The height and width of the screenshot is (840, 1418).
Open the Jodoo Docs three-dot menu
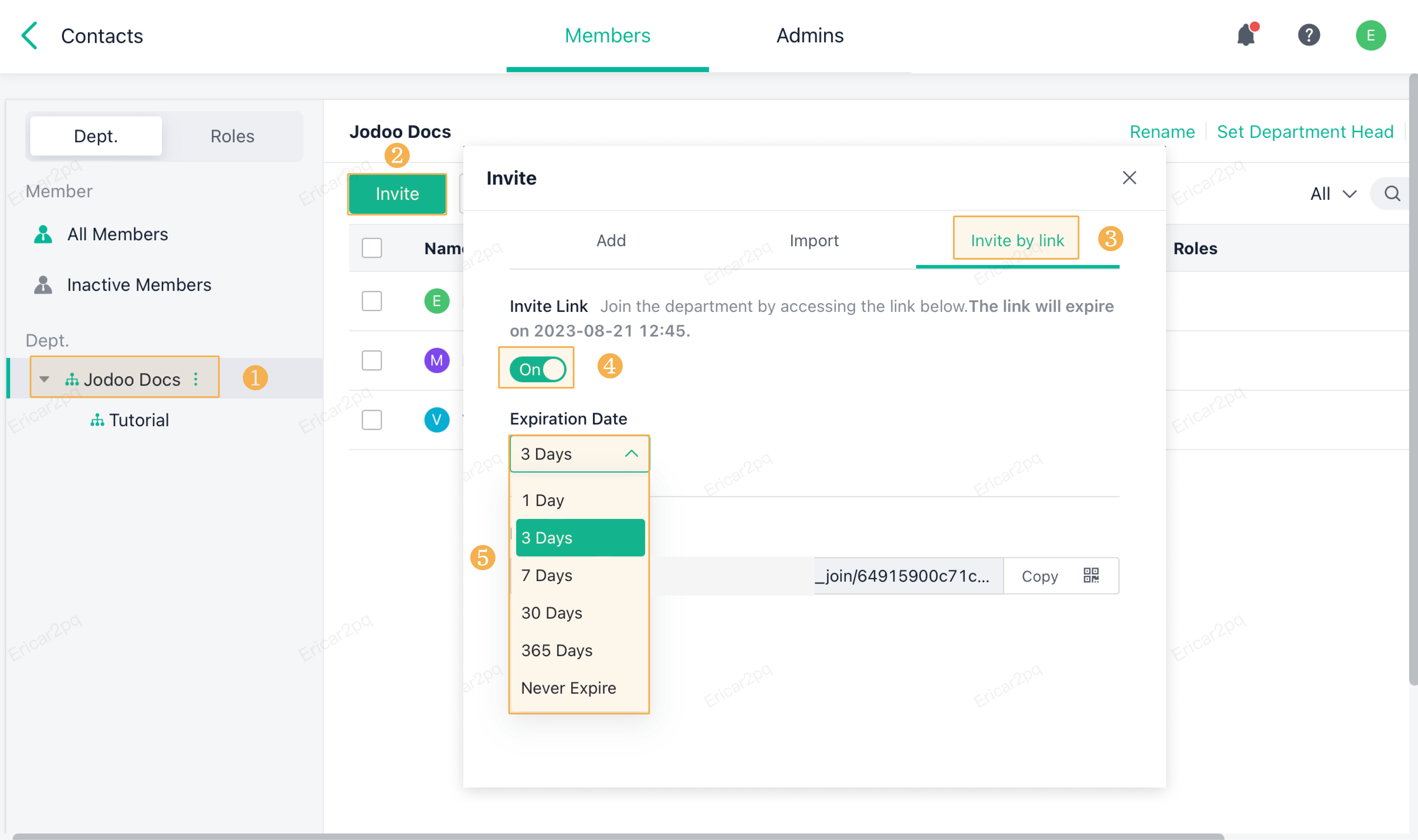pyautogui.click(x=196, y=379)
